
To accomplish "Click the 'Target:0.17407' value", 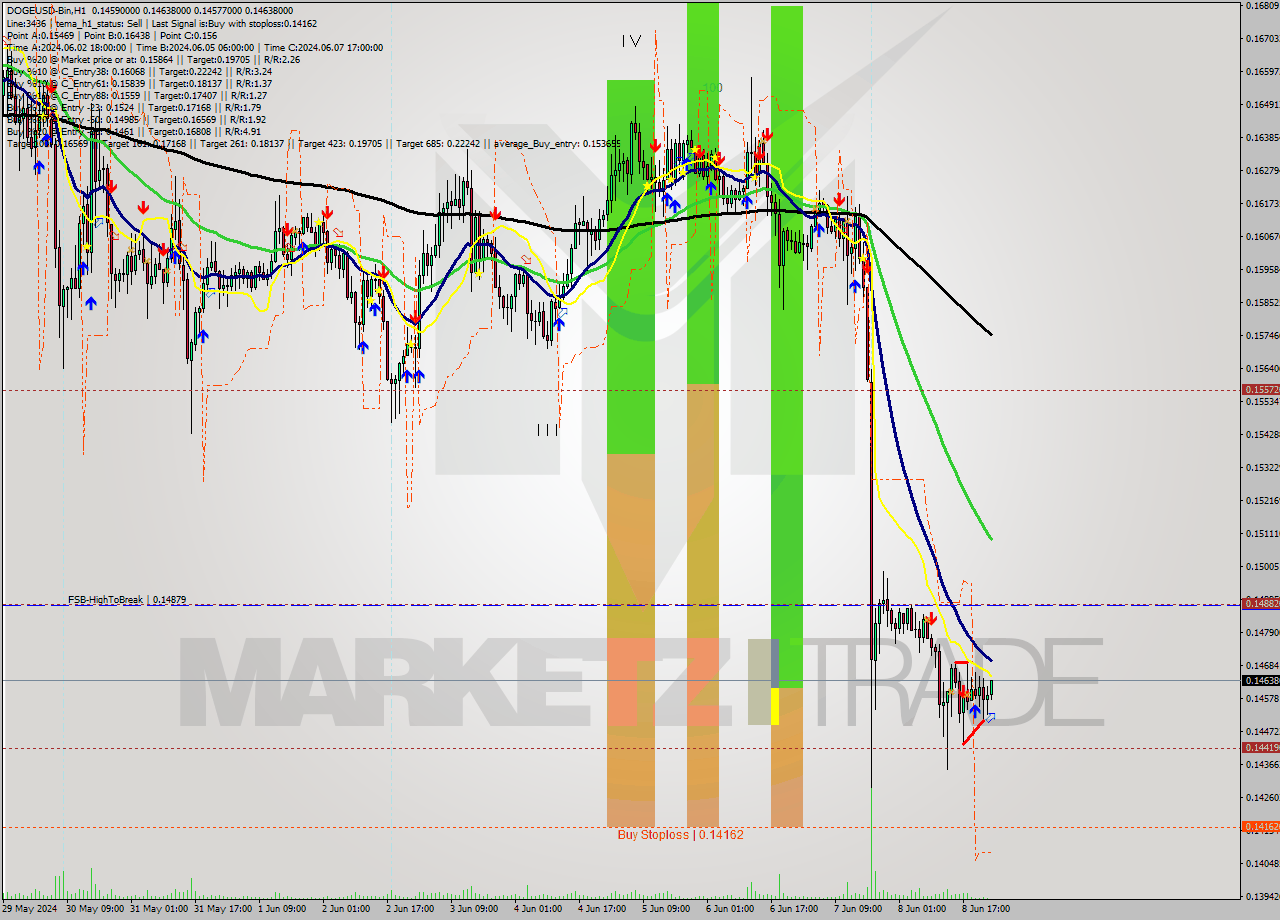I will [185, 95].
